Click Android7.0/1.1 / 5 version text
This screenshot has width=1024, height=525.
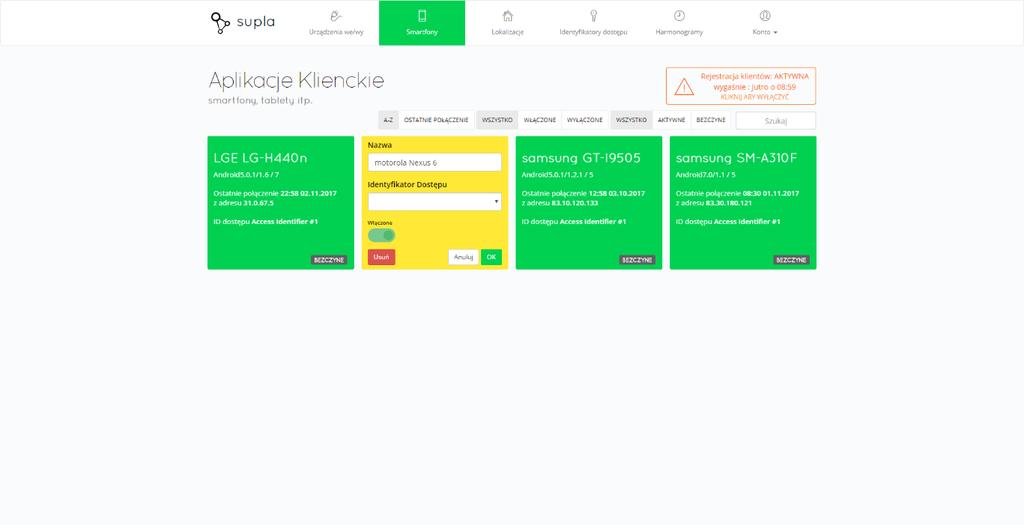click(705, 175)
